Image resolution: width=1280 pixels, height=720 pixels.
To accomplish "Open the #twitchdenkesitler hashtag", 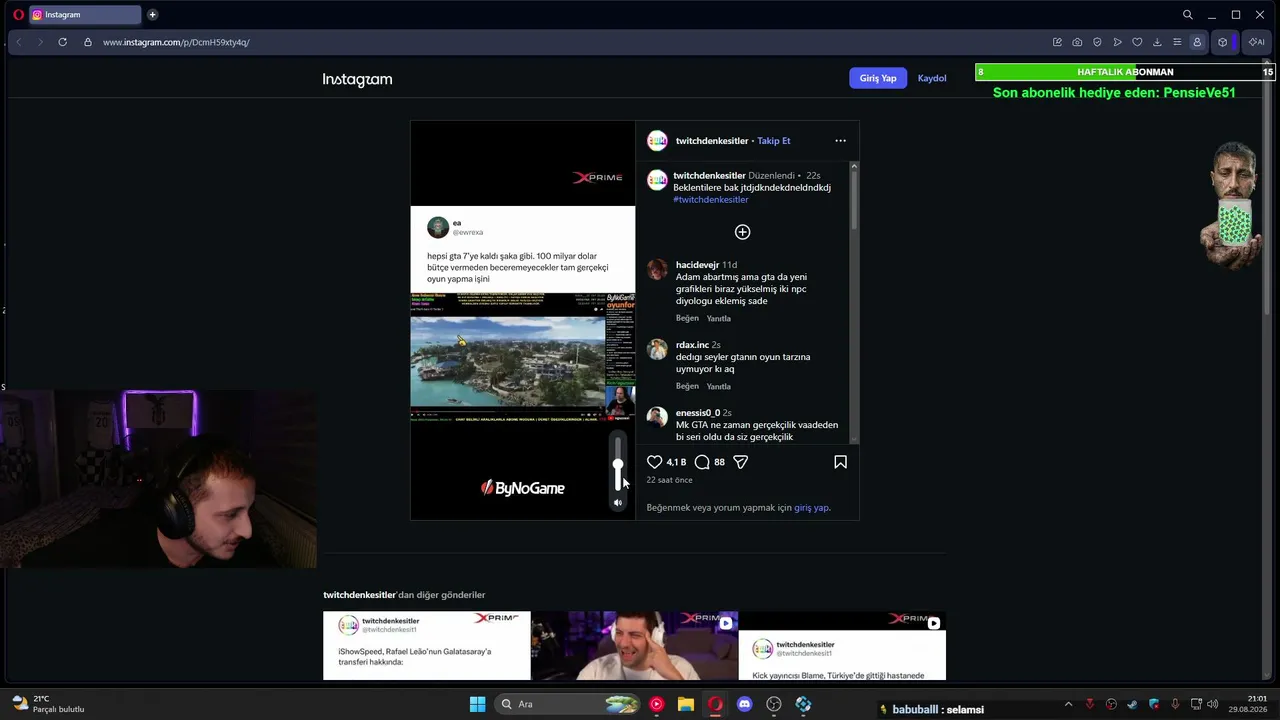I will 711,200.
